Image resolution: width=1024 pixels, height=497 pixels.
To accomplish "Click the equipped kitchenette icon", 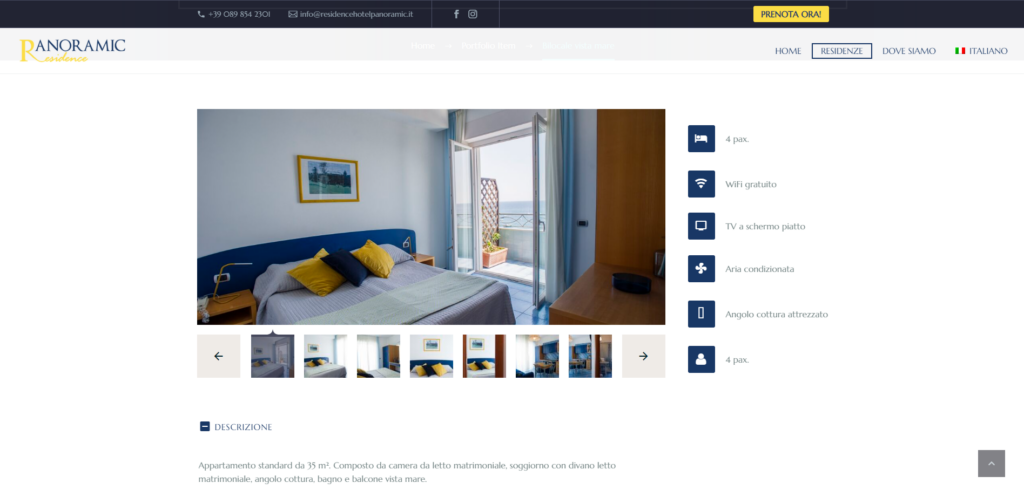I will tap(701, 314).
